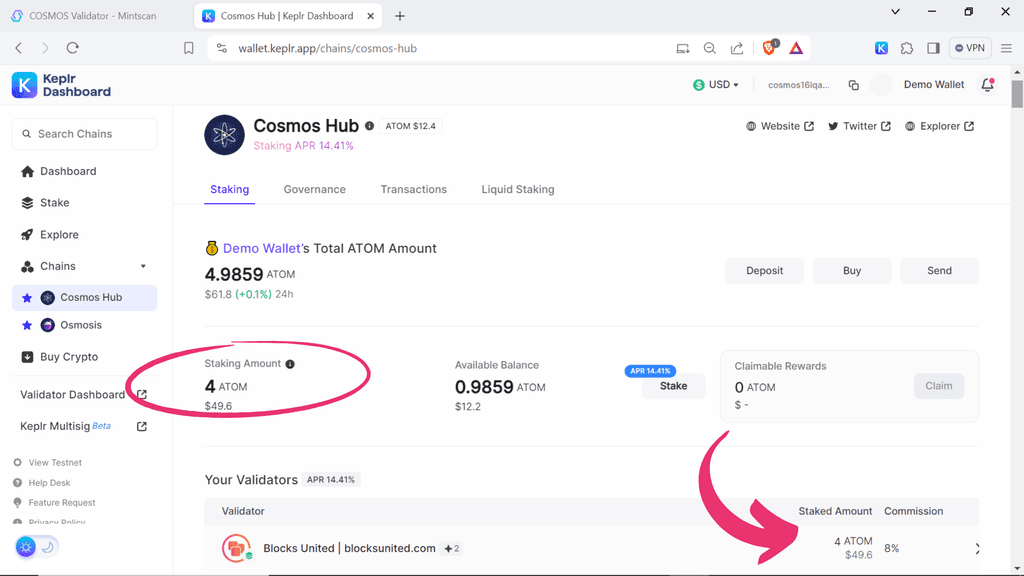
Task: Open the Blocks United validator avatar
Action: pos(237,548)
